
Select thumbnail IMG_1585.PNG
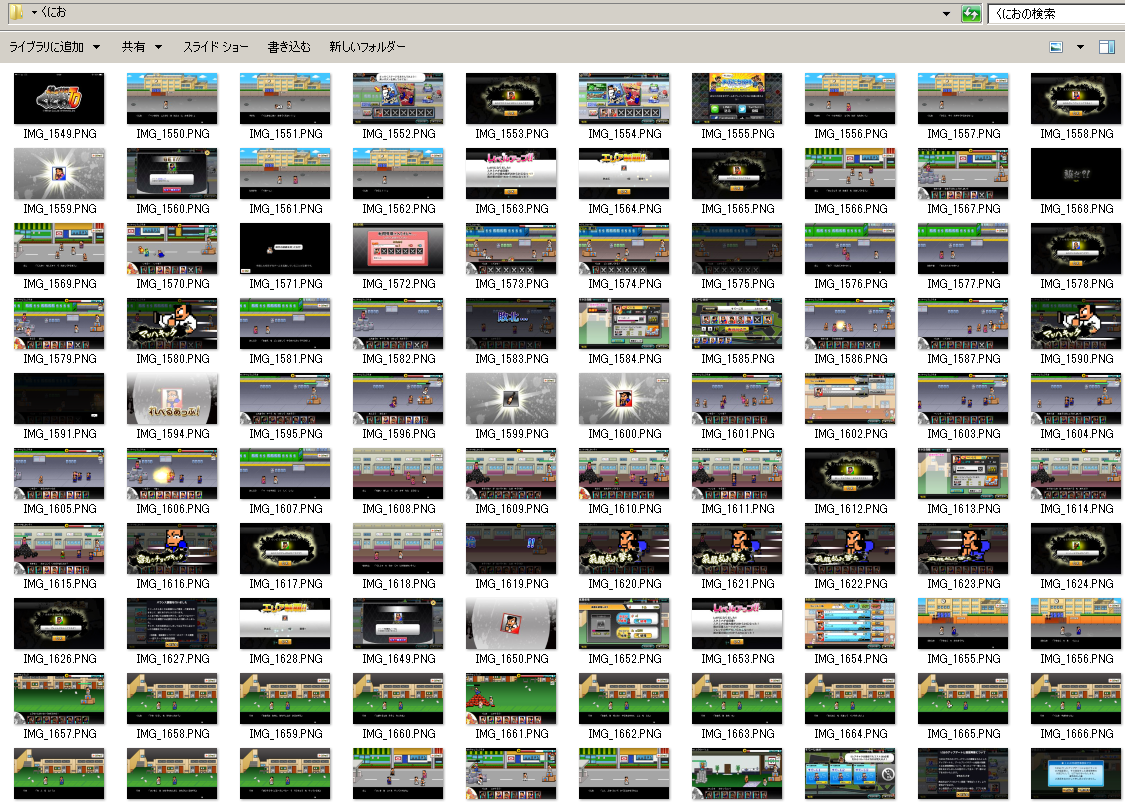(x=737, y=323)
